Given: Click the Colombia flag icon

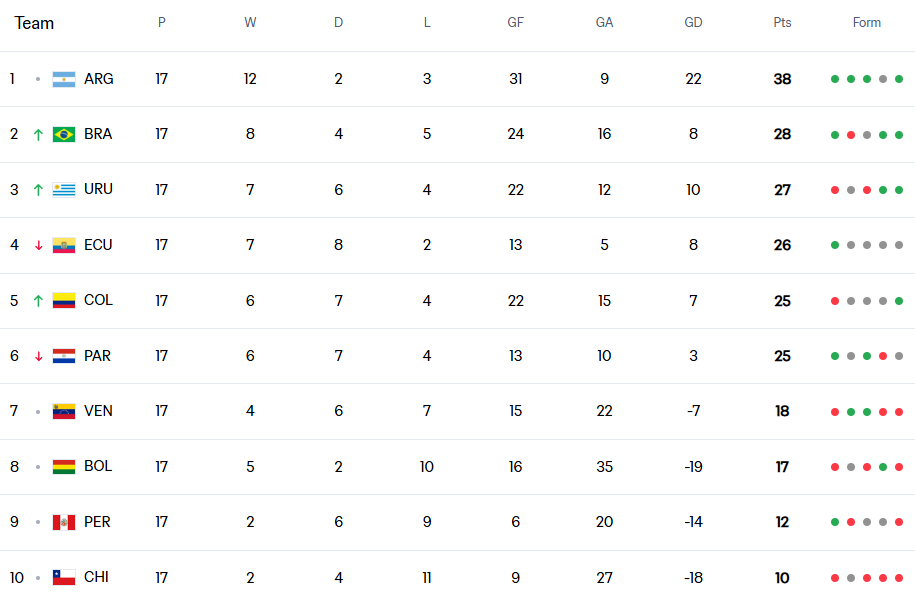Looking at the screenshot, I should click(x=64, y=300).
